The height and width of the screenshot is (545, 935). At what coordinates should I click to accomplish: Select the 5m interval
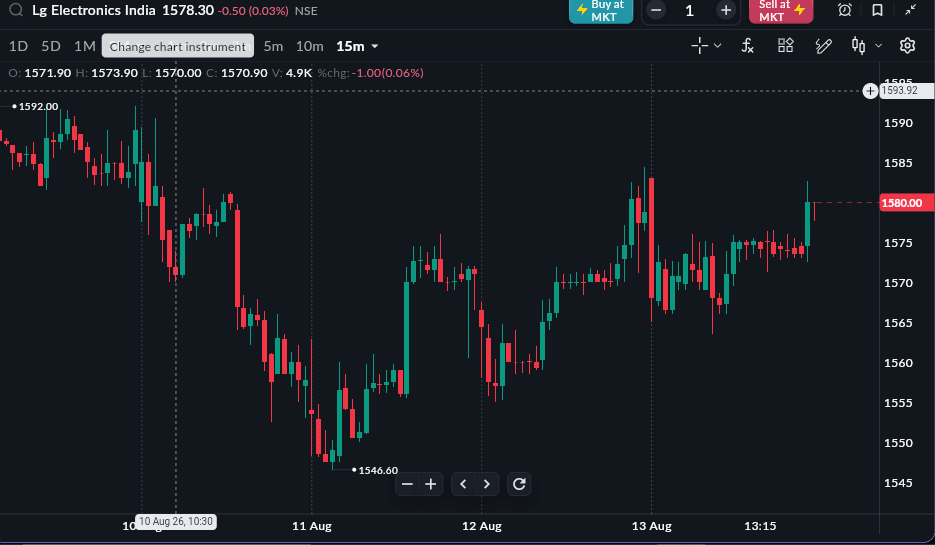(273, 46)
